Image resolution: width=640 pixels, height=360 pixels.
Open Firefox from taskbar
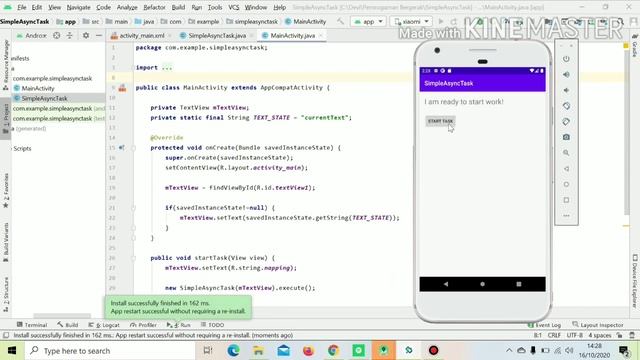tap(309, 351)
